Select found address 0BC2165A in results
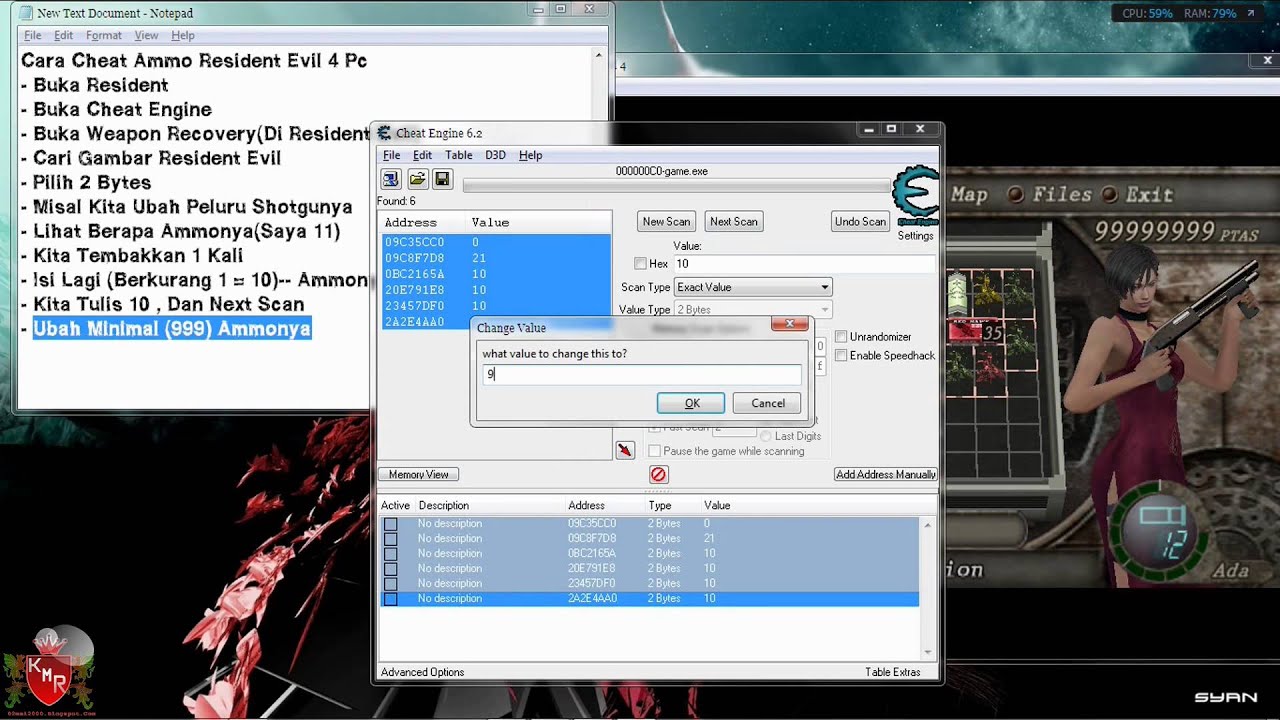This screenshot has width=1280, height=720. (496, 274)
